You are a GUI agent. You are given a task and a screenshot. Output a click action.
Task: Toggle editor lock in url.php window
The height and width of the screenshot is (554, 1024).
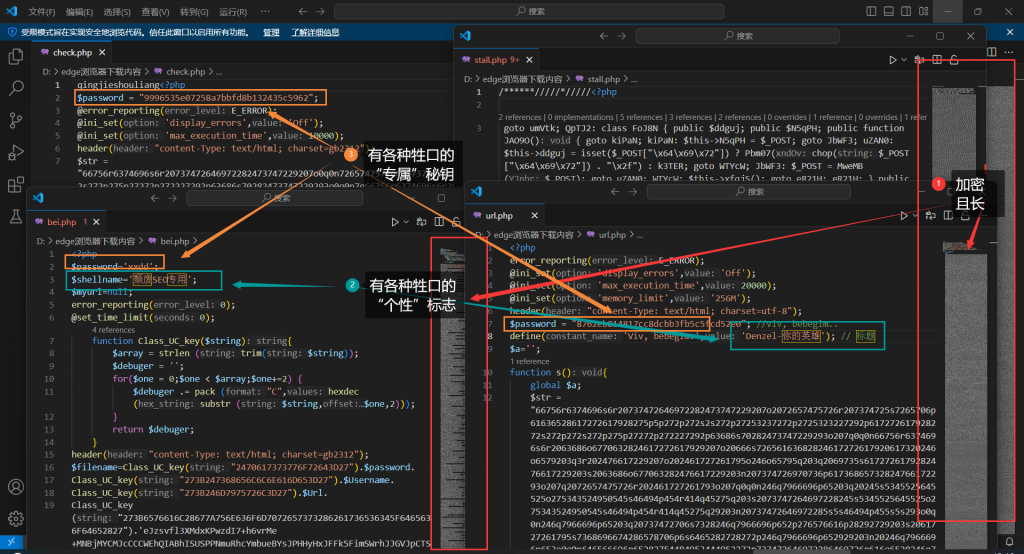pos(965,216)
